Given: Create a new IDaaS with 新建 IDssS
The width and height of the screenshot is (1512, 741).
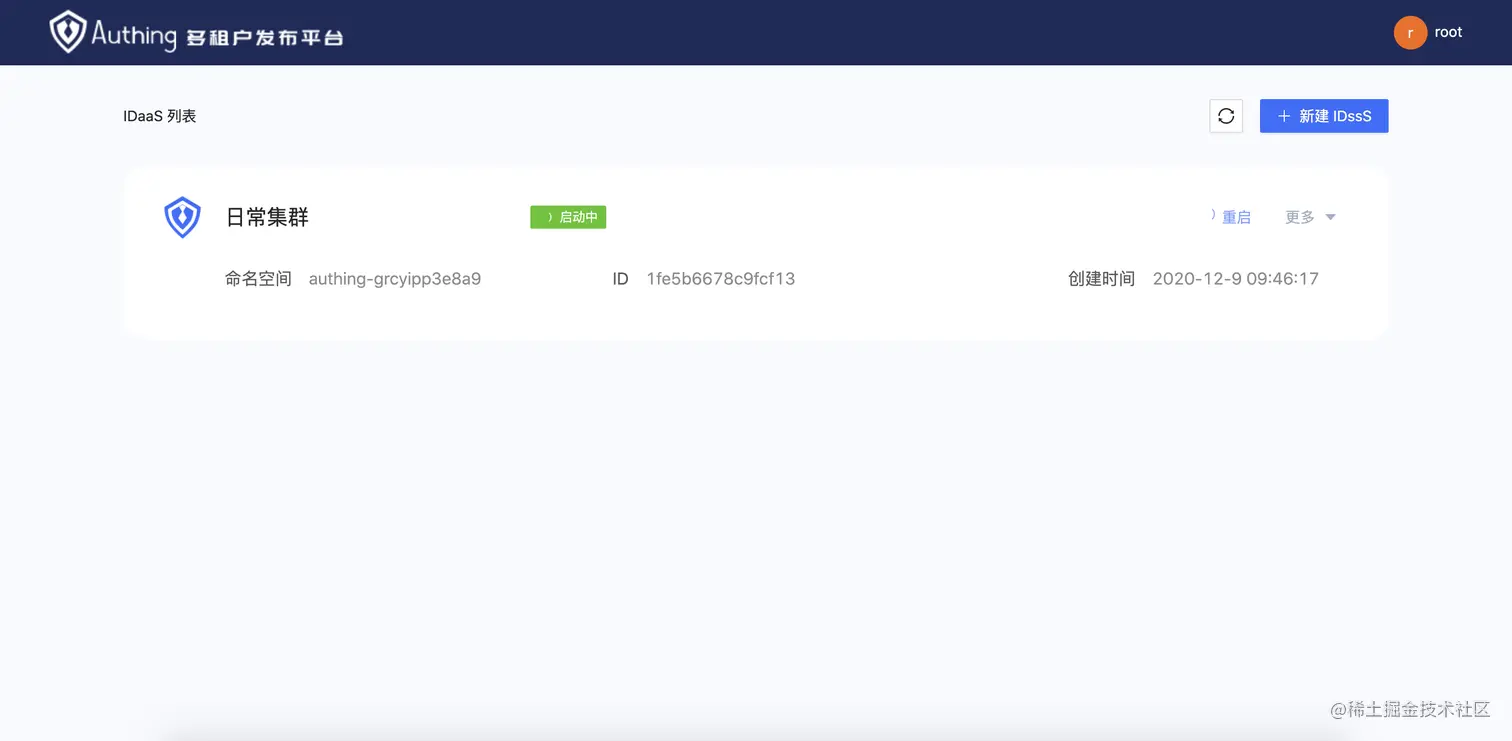Looking at the screenshot, I should tap(1324, 116).
